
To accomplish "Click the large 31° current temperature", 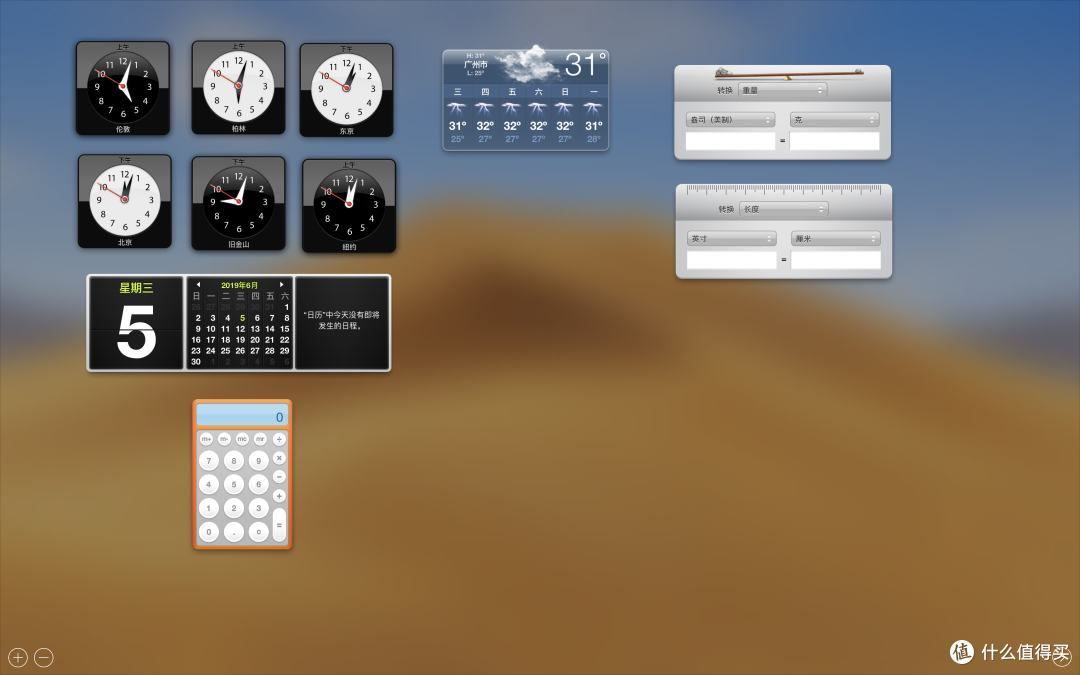I will [585, 65].
